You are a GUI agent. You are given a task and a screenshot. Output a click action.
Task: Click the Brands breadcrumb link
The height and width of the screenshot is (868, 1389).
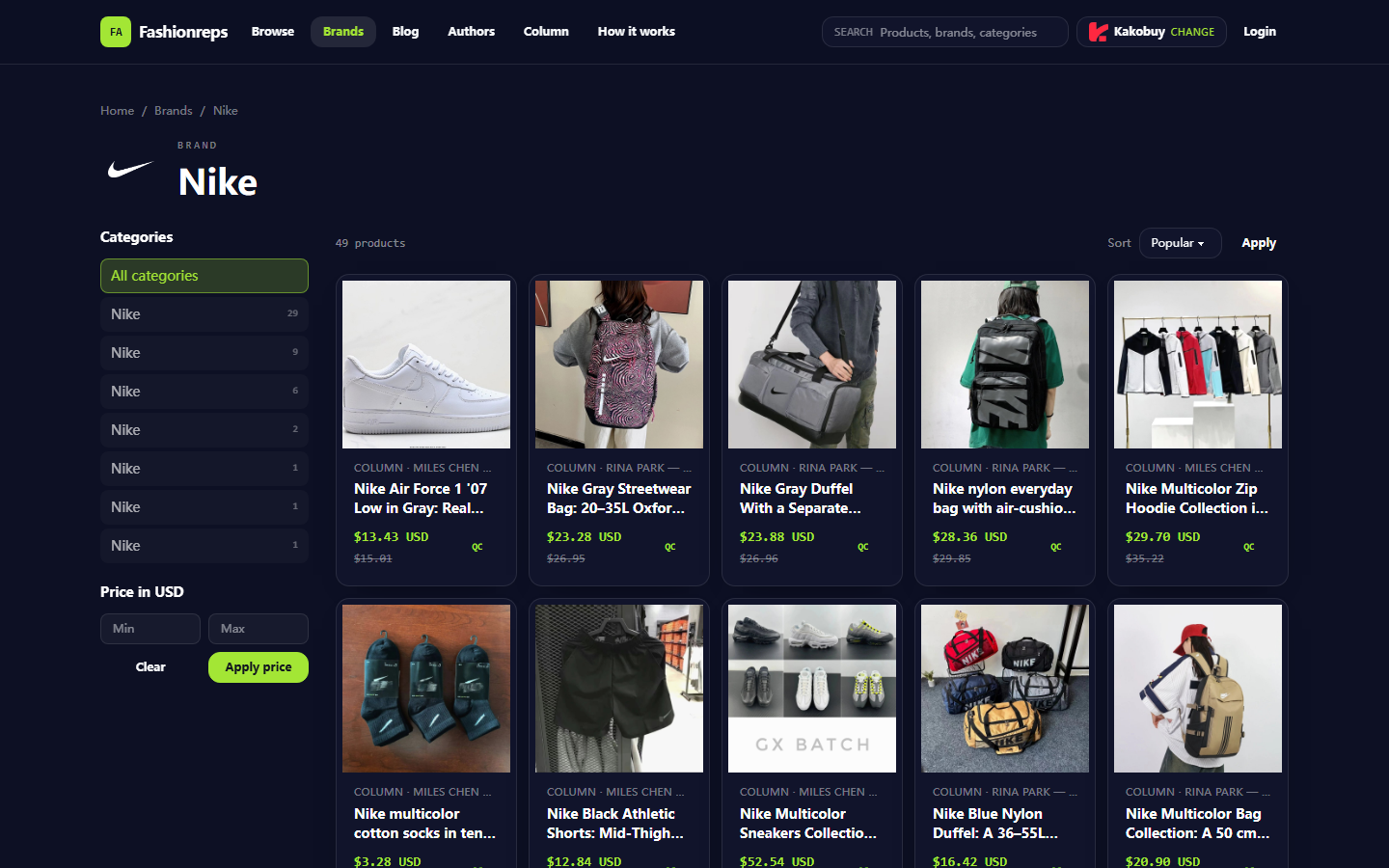(174, 111)
